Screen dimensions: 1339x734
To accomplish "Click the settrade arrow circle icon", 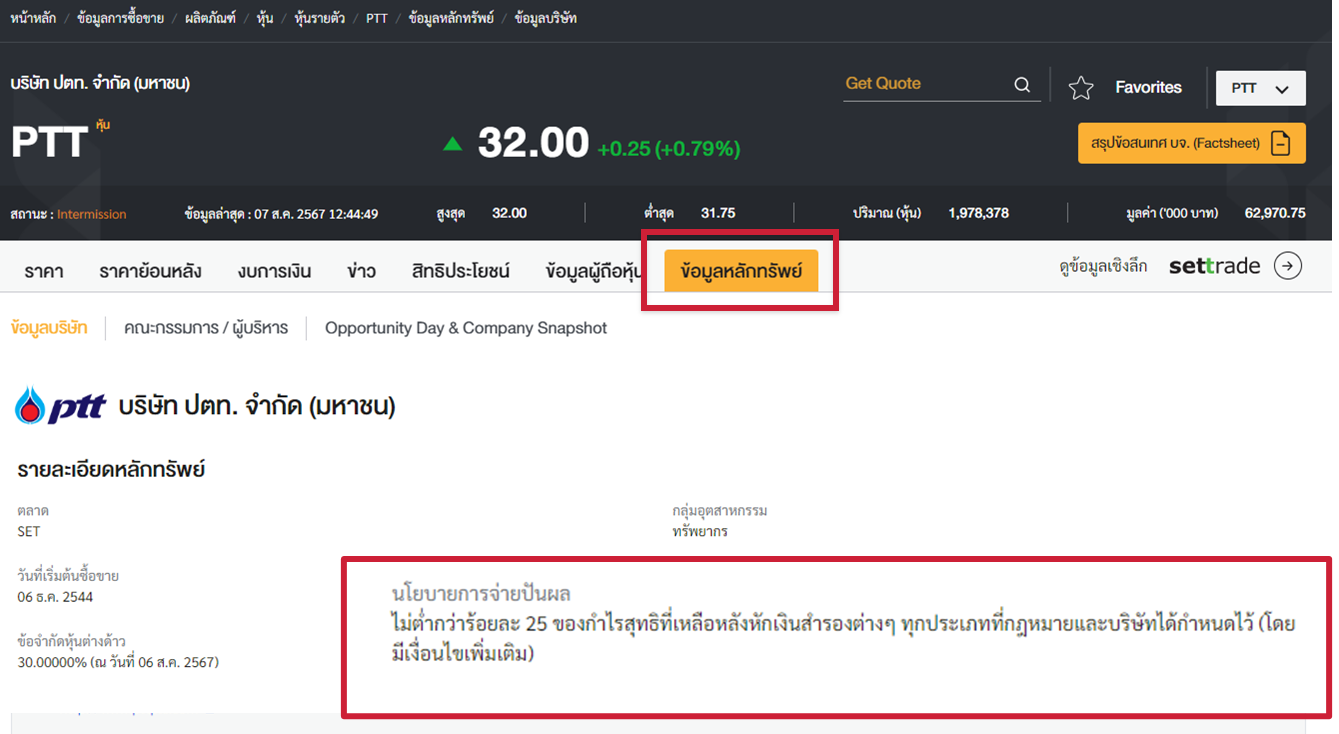I will pos(1288,266).
